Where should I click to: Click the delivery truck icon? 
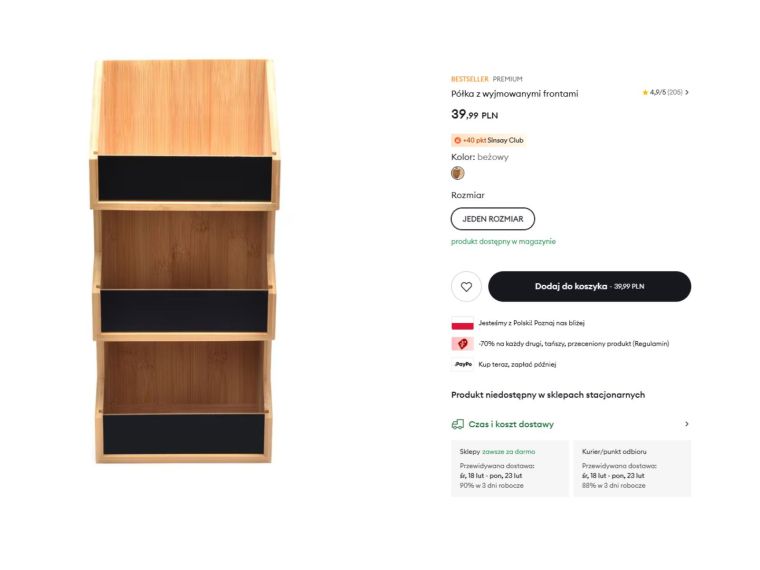458,424
